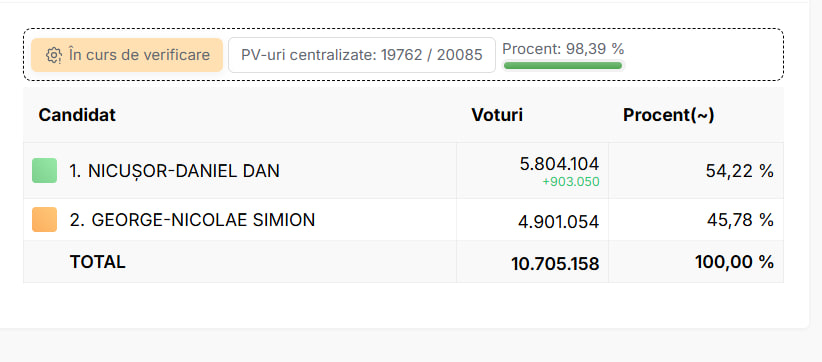822x362 pixels.
Task: Click the 'PV-uri centralizate: 19762 / 20085' box
Action: point(362,55)
